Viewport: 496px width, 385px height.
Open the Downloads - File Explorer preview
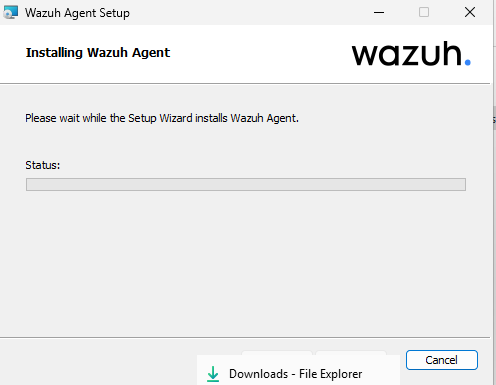coord(298,370)
